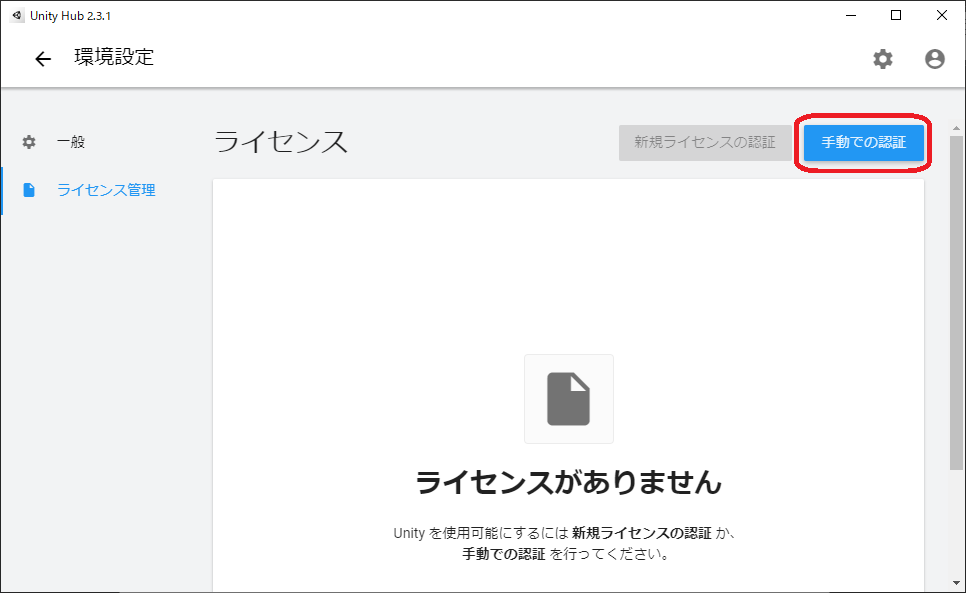Minimize the Unity Hub window
966x593 pixels.
pyautogui.click(x=851, y=15)
